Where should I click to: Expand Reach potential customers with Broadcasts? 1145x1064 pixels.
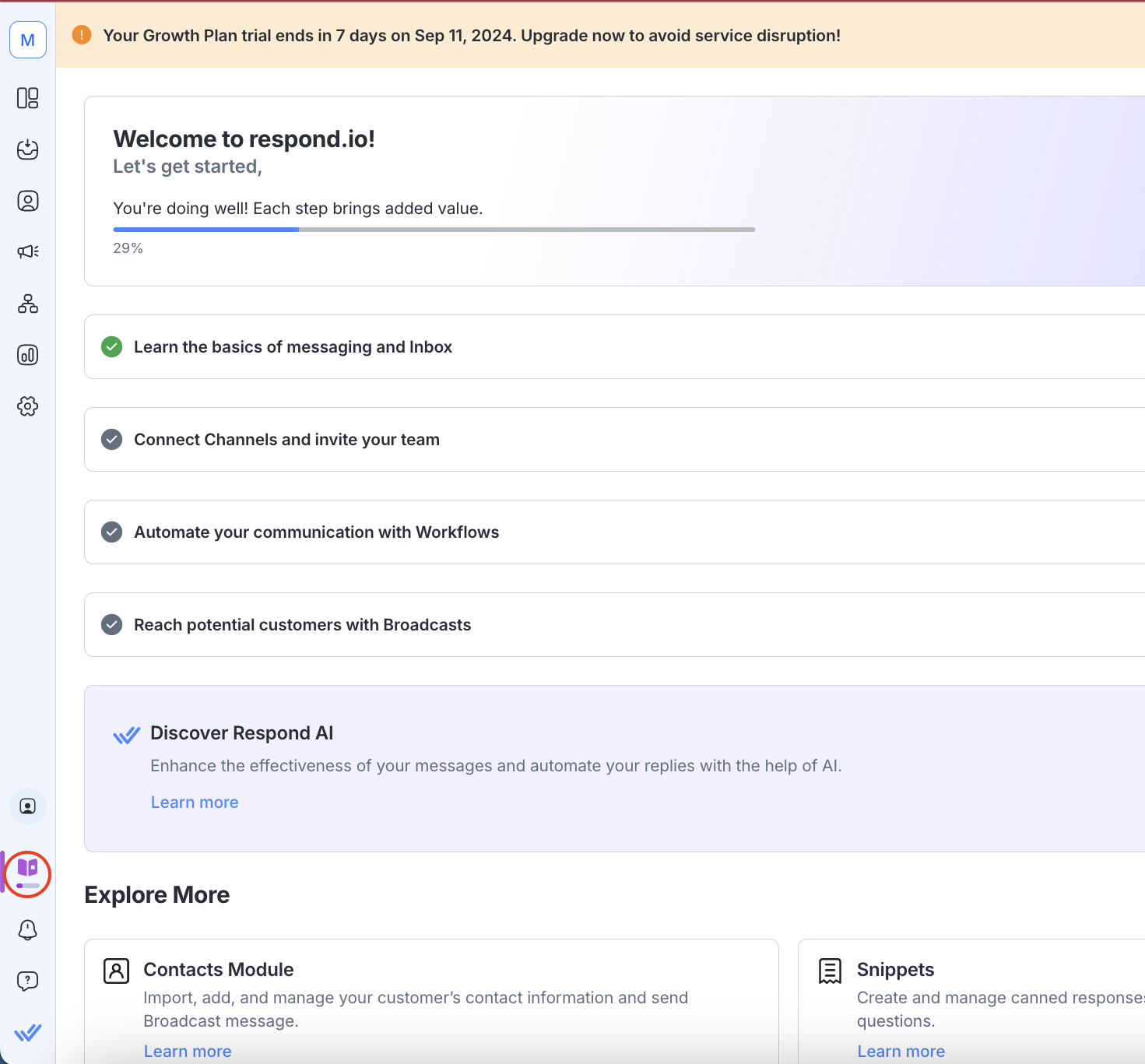(302, 625)
